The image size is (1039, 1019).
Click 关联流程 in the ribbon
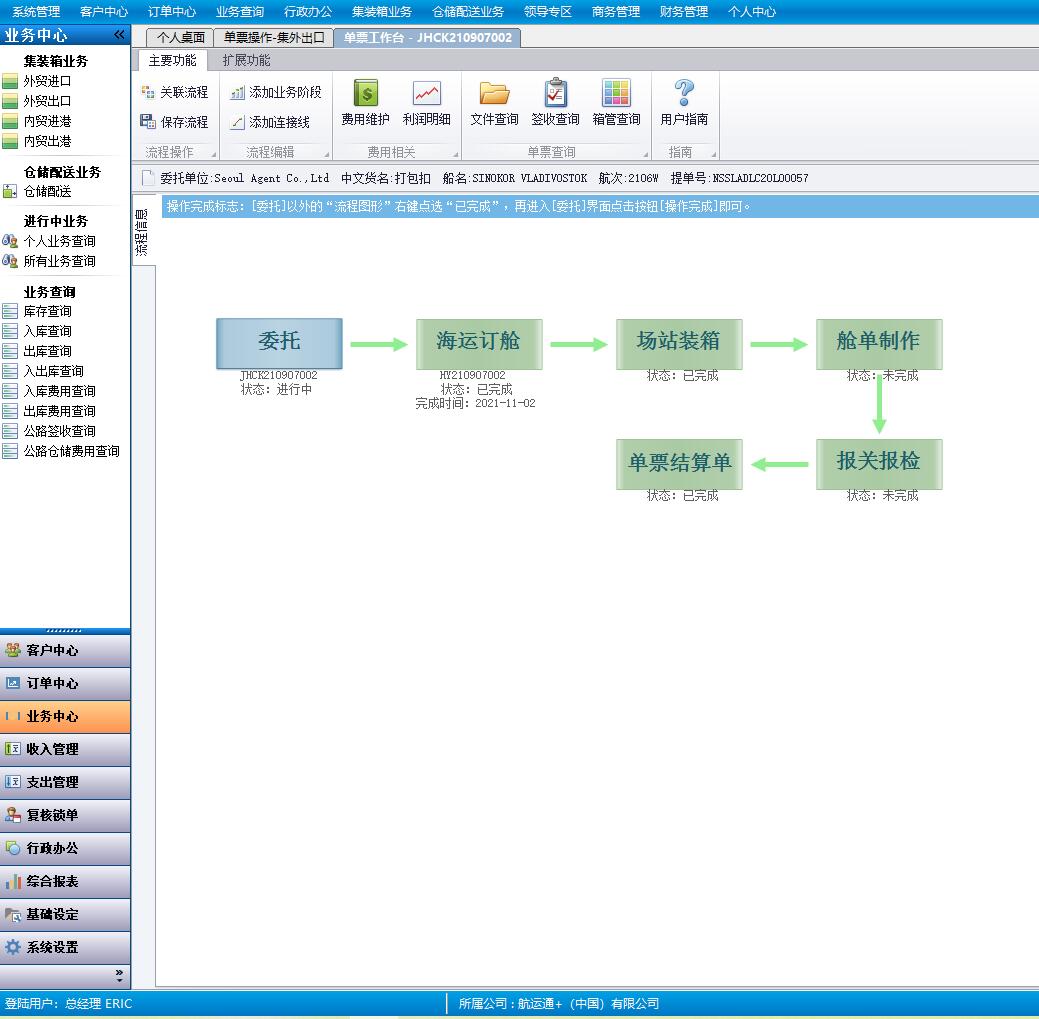coord(175,92)
